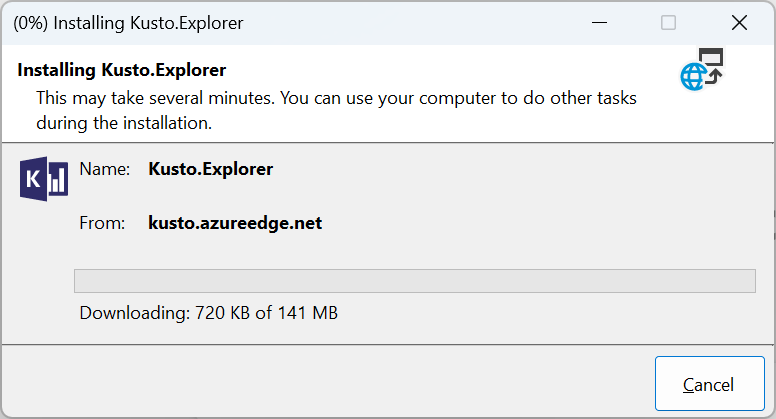776x419 pixels.
Task: Click the kusto.azureedge.net source address
Action: [x=235, y=223]
